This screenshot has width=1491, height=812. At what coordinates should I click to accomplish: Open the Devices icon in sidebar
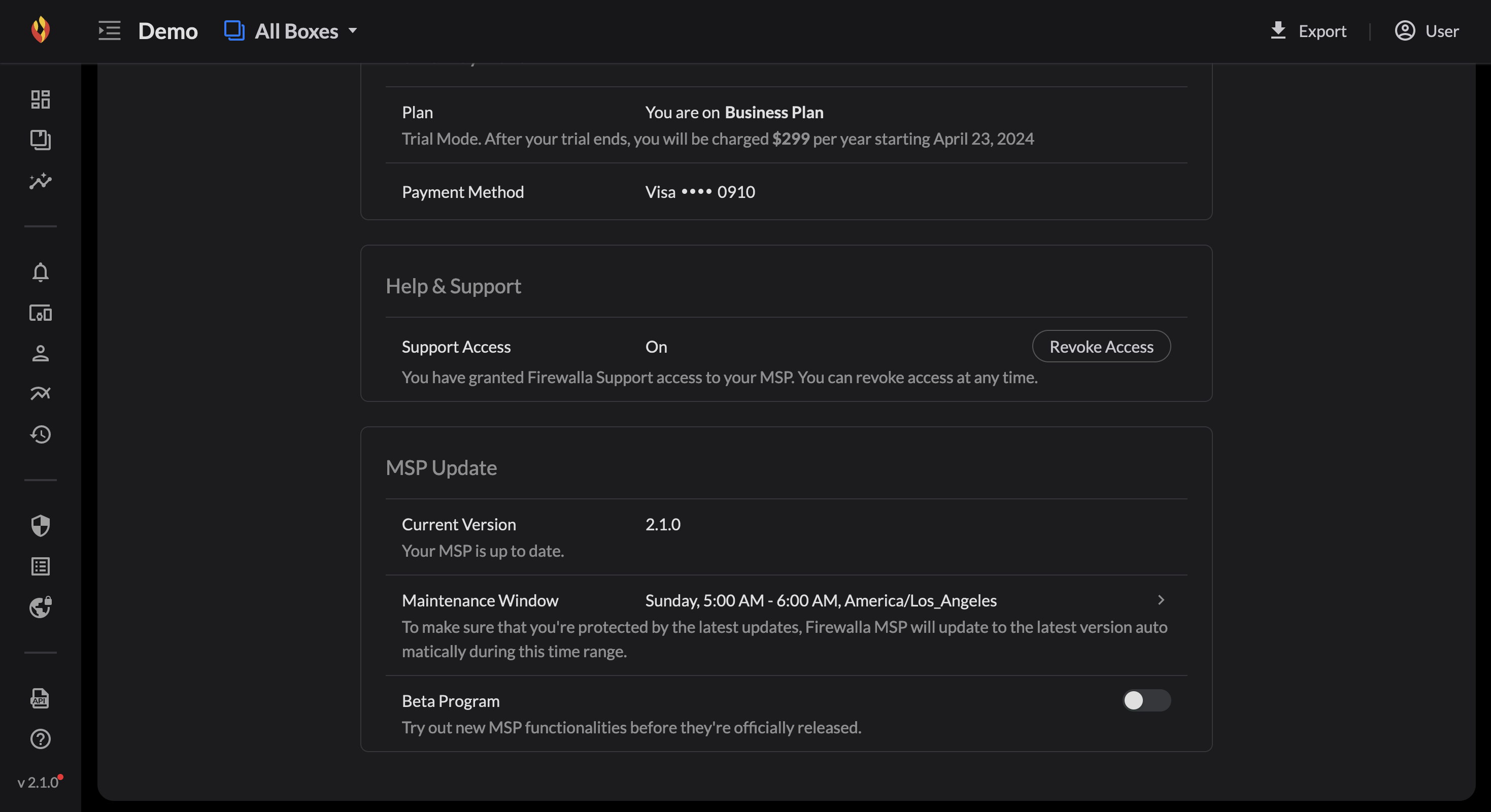pos(41,313)
